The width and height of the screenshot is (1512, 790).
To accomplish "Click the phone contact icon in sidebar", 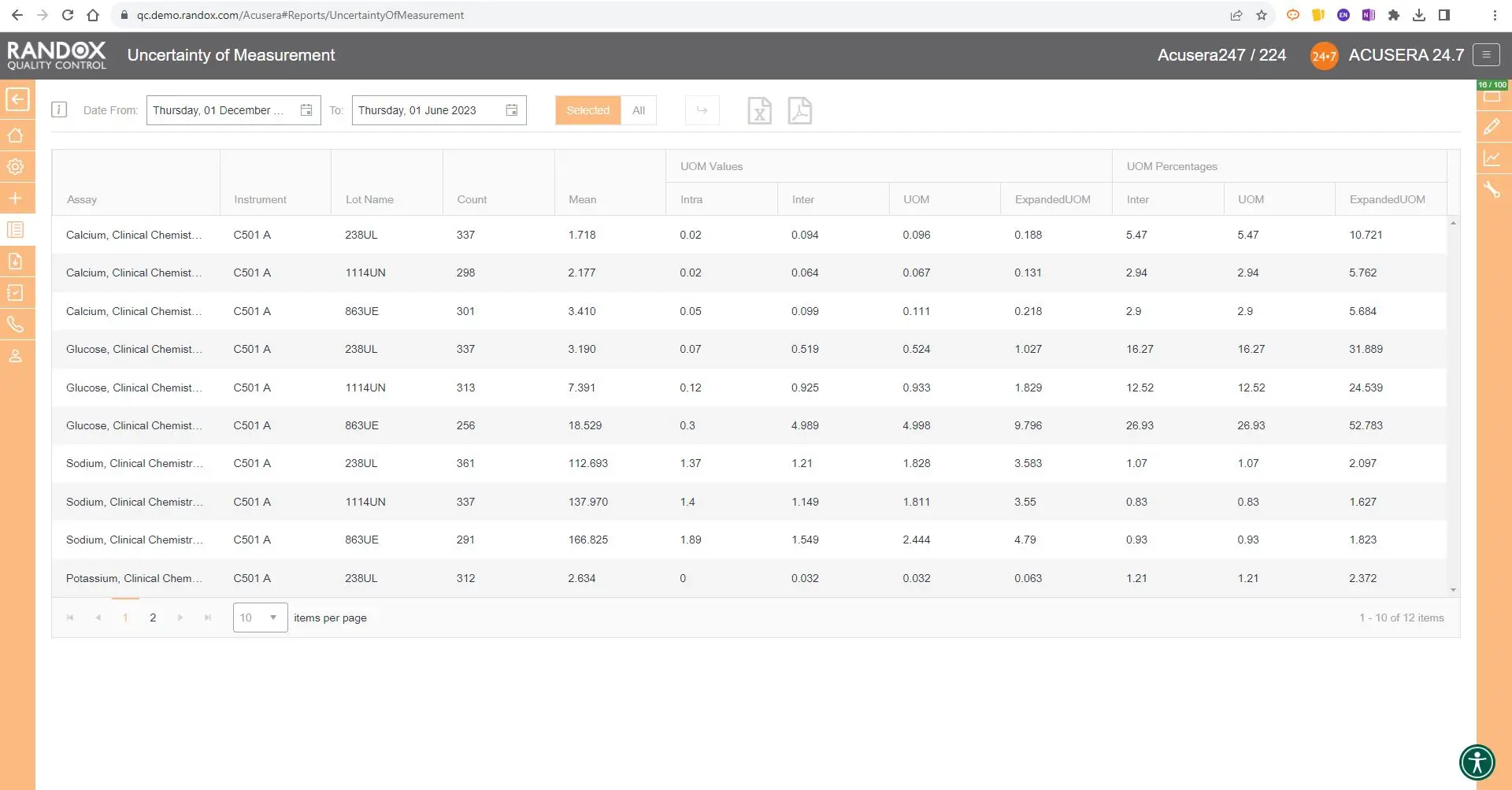I will click(x=16, y=325).
